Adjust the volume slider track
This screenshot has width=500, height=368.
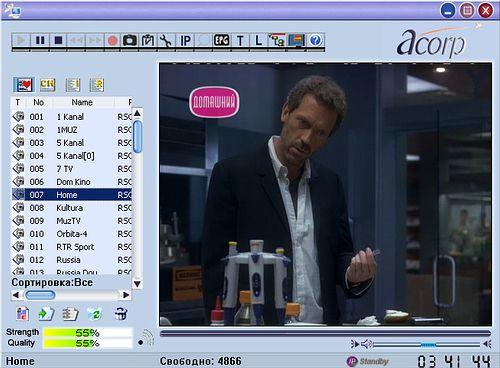click(x=427, y=344)
